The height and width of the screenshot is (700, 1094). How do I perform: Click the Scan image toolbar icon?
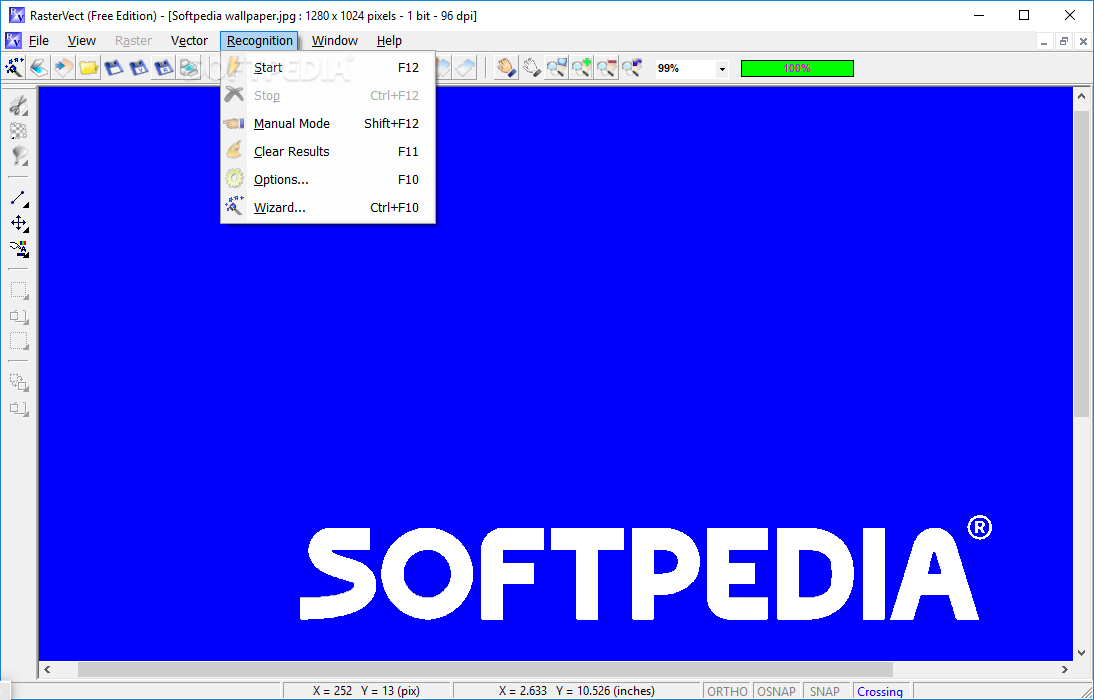tap(39, 68)
